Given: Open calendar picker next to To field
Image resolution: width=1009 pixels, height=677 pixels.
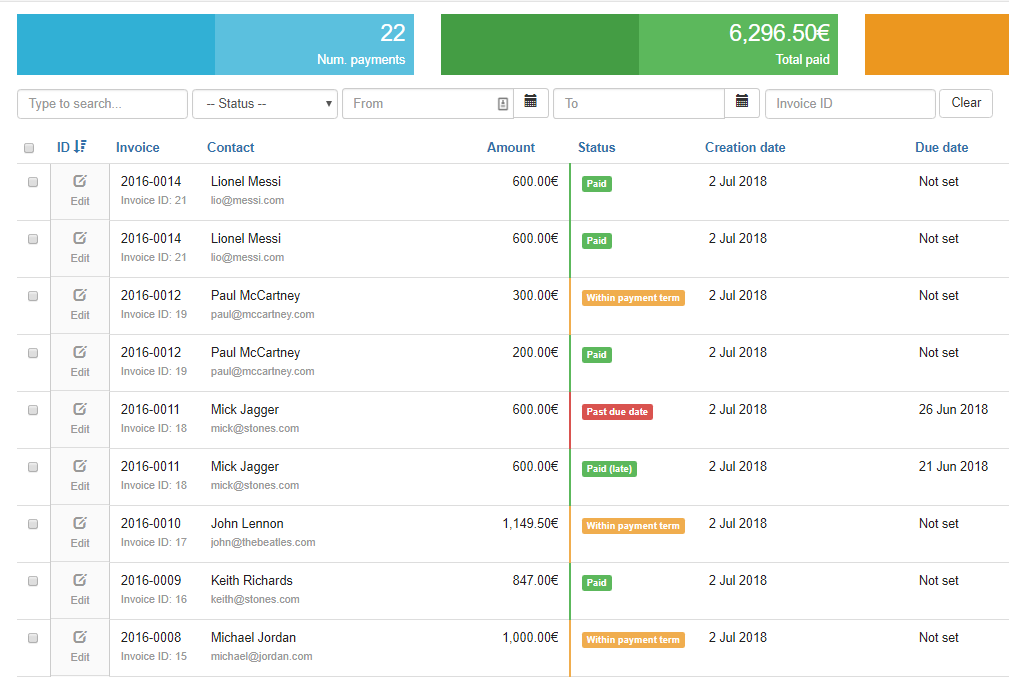Looking at the screenshot, I should [x=741, y=102].
